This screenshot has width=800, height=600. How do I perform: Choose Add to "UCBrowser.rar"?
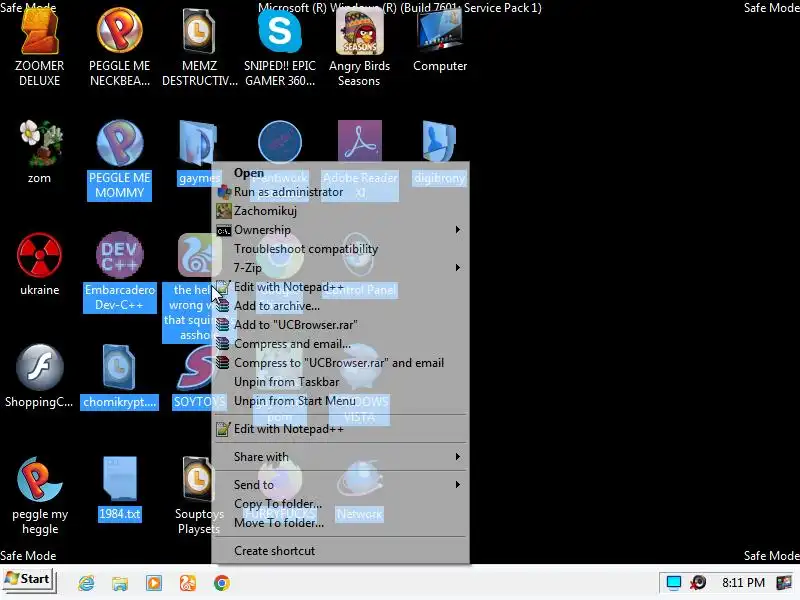click(341, 325)
